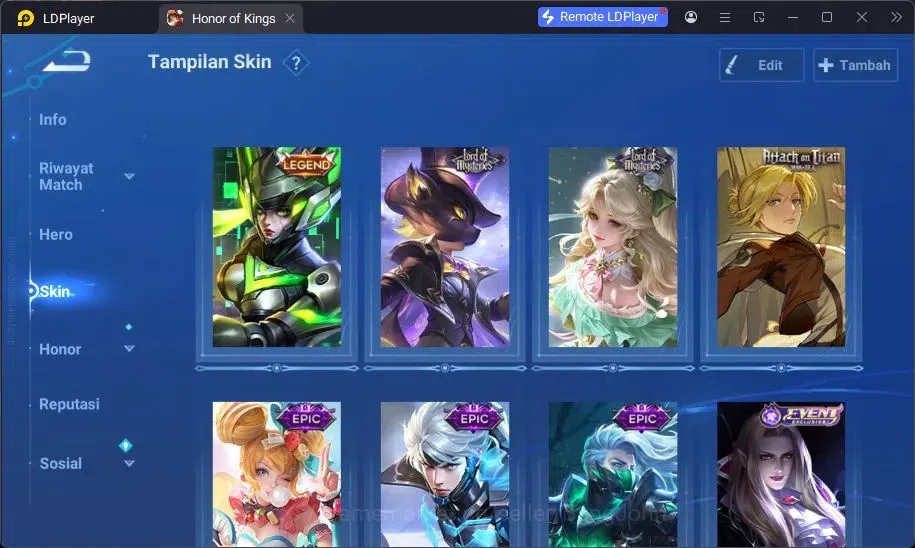Click the Remote LDPlayer button

click(603, 17)
